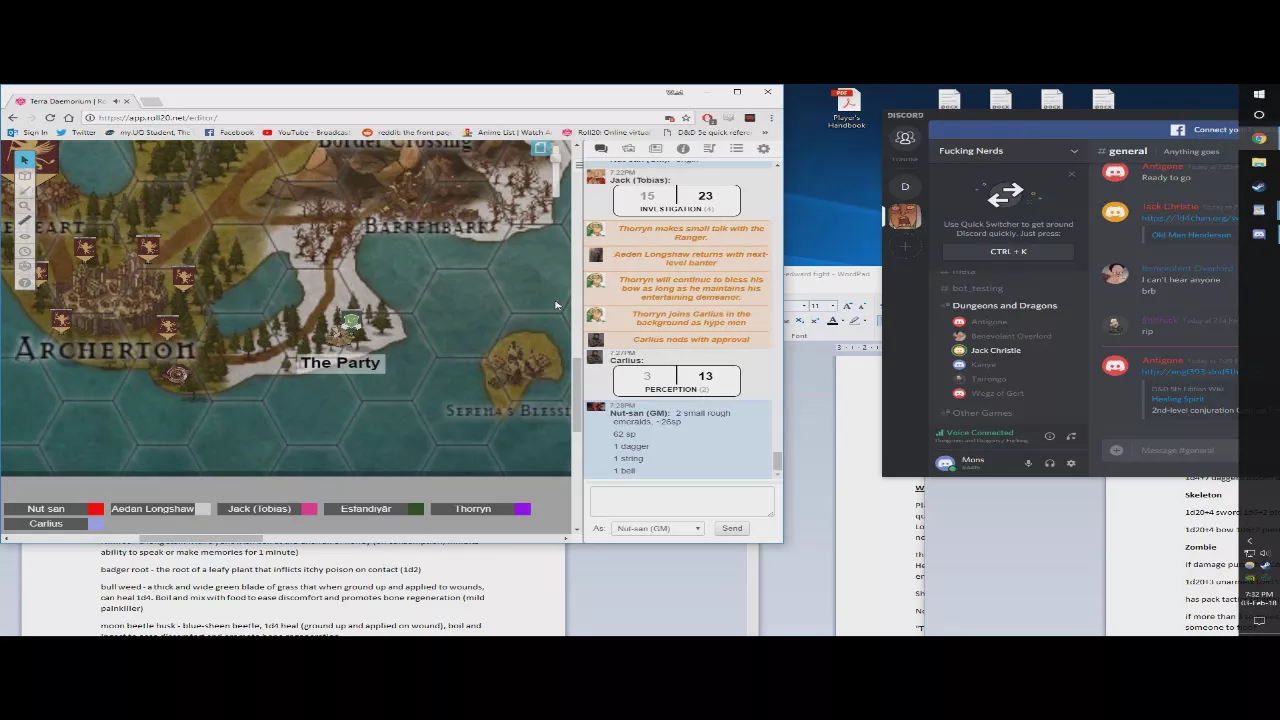Click the CTRL + K quick switcher button
1280x720 pixels.
[1008, 251]
